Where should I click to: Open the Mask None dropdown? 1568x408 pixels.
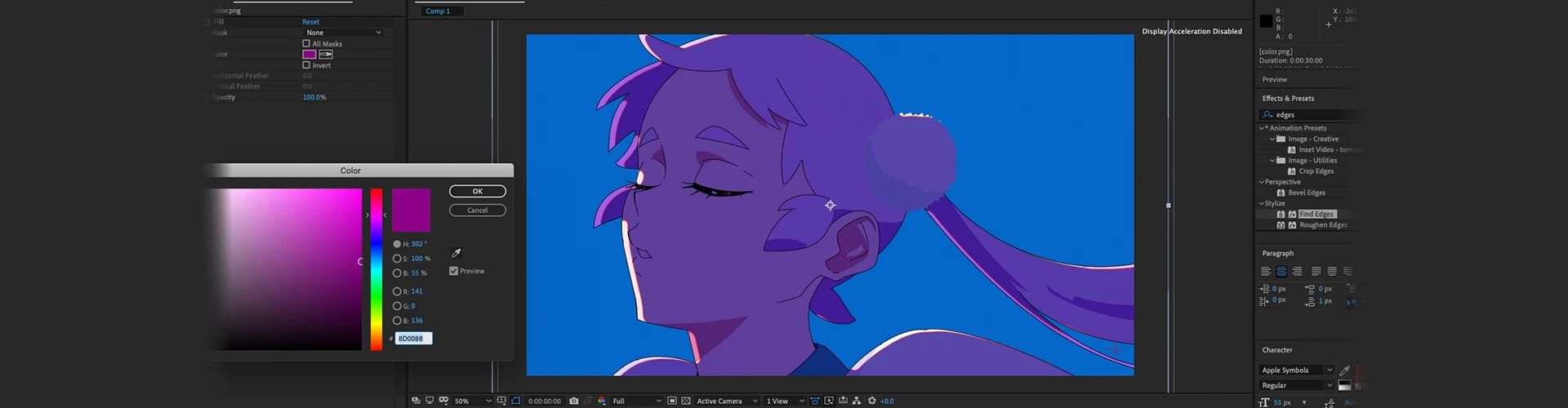(x=343, y=33)
